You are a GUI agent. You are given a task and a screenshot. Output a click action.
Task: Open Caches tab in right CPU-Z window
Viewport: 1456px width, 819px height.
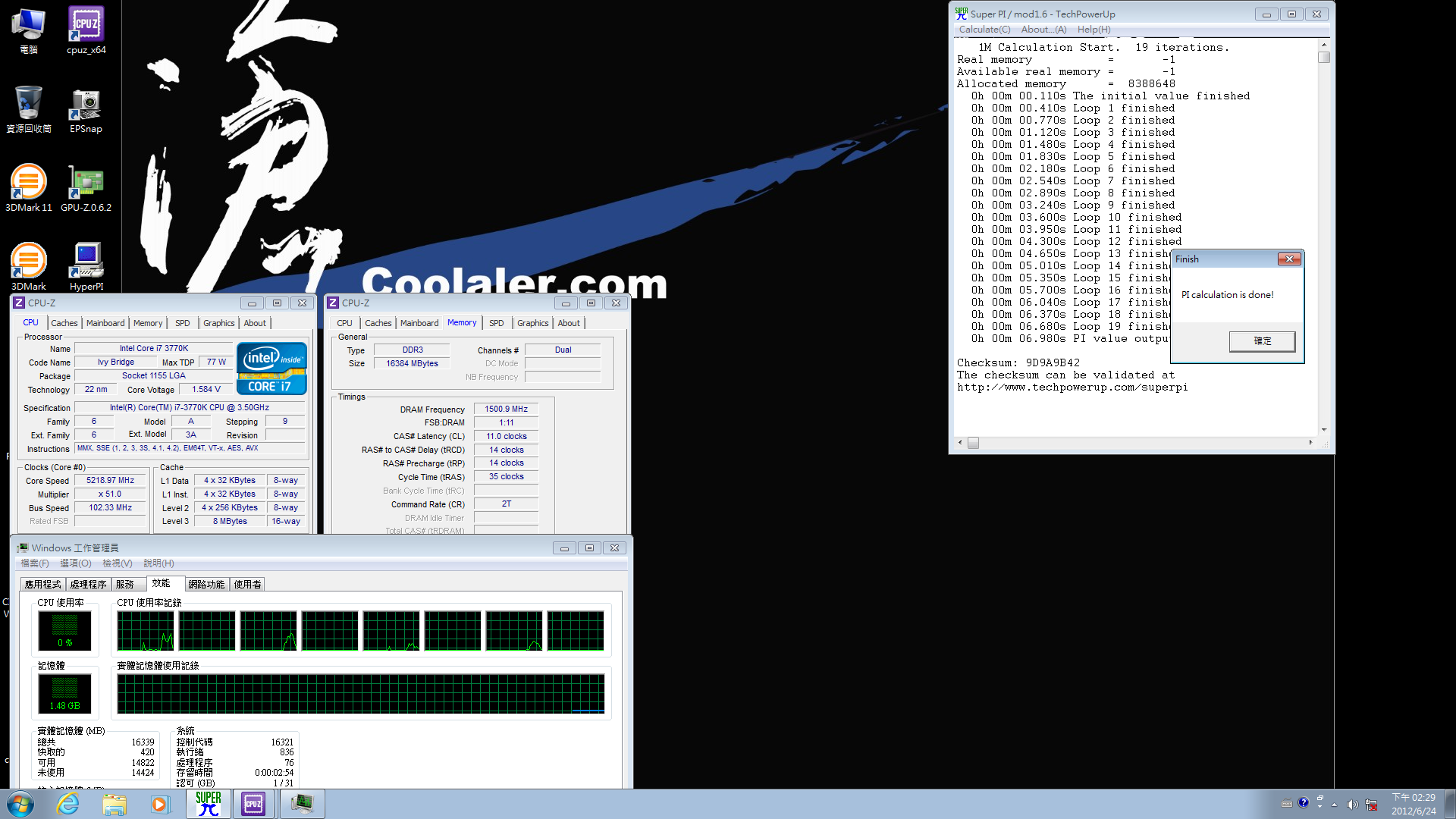[x=378, y=323]
